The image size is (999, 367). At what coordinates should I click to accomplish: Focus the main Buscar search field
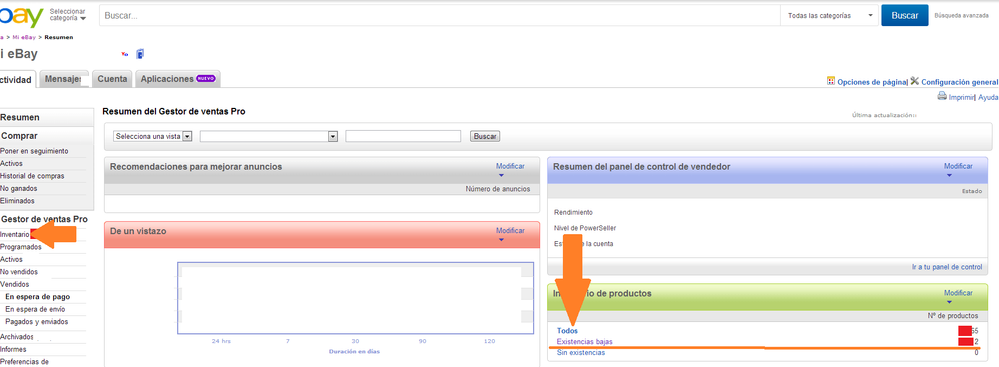pyautogui.click(x=440, y=15)
